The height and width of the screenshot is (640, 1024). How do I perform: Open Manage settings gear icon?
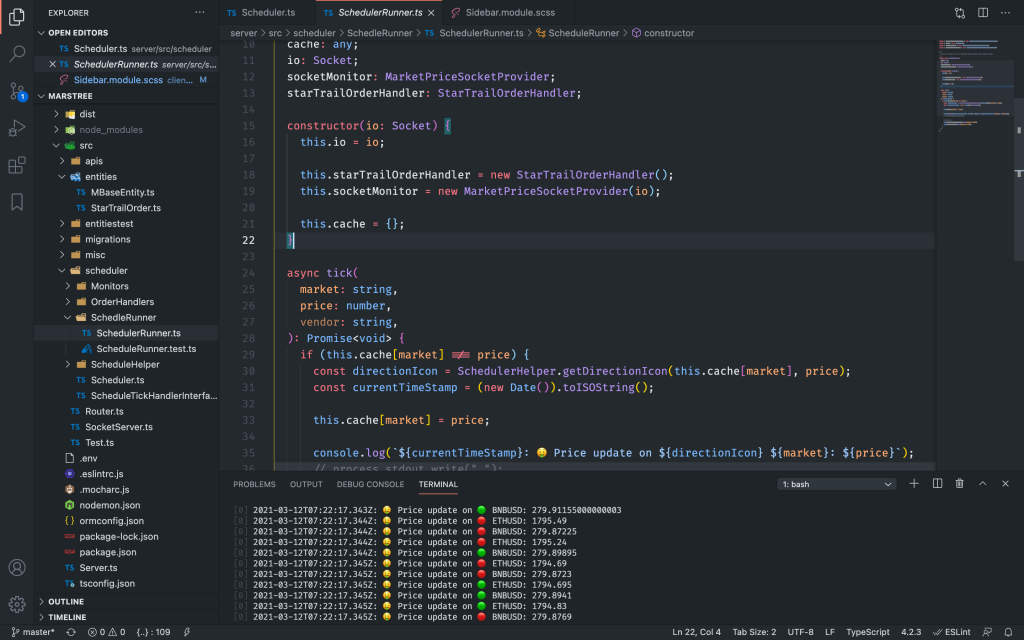(17, 604)
